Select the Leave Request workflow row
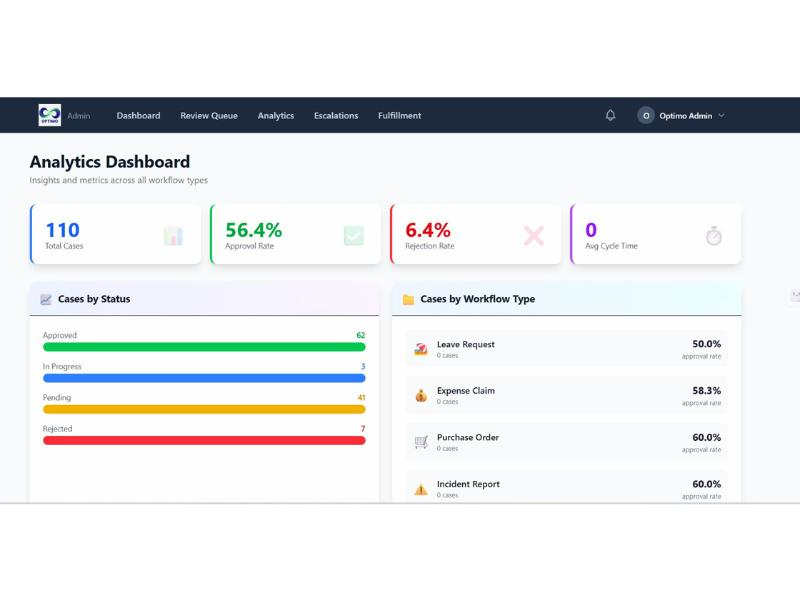800x600 pixels. point(567,349)
